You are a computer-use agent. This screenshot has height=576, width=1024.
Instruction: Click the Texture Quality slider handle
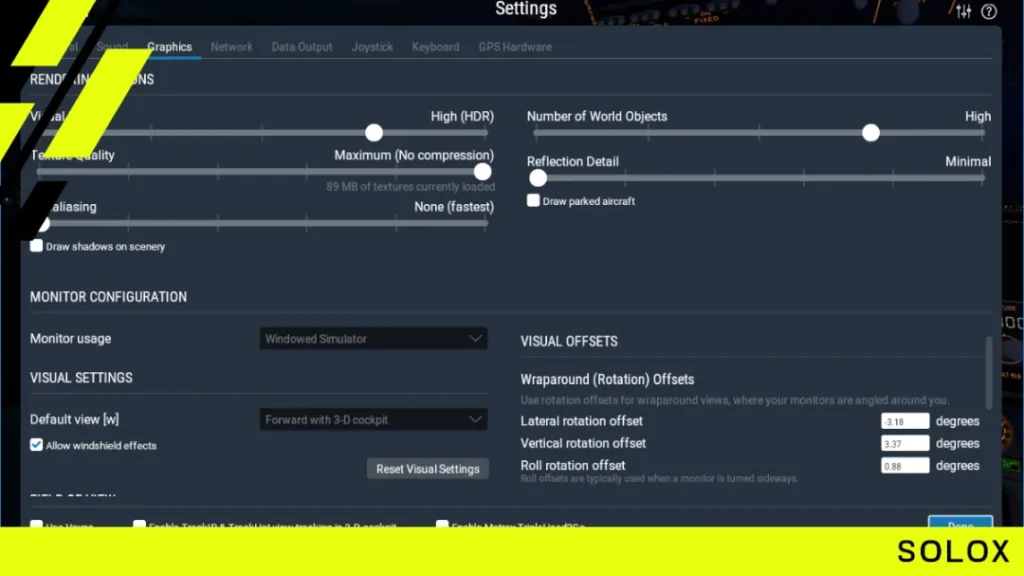point(482,172)
